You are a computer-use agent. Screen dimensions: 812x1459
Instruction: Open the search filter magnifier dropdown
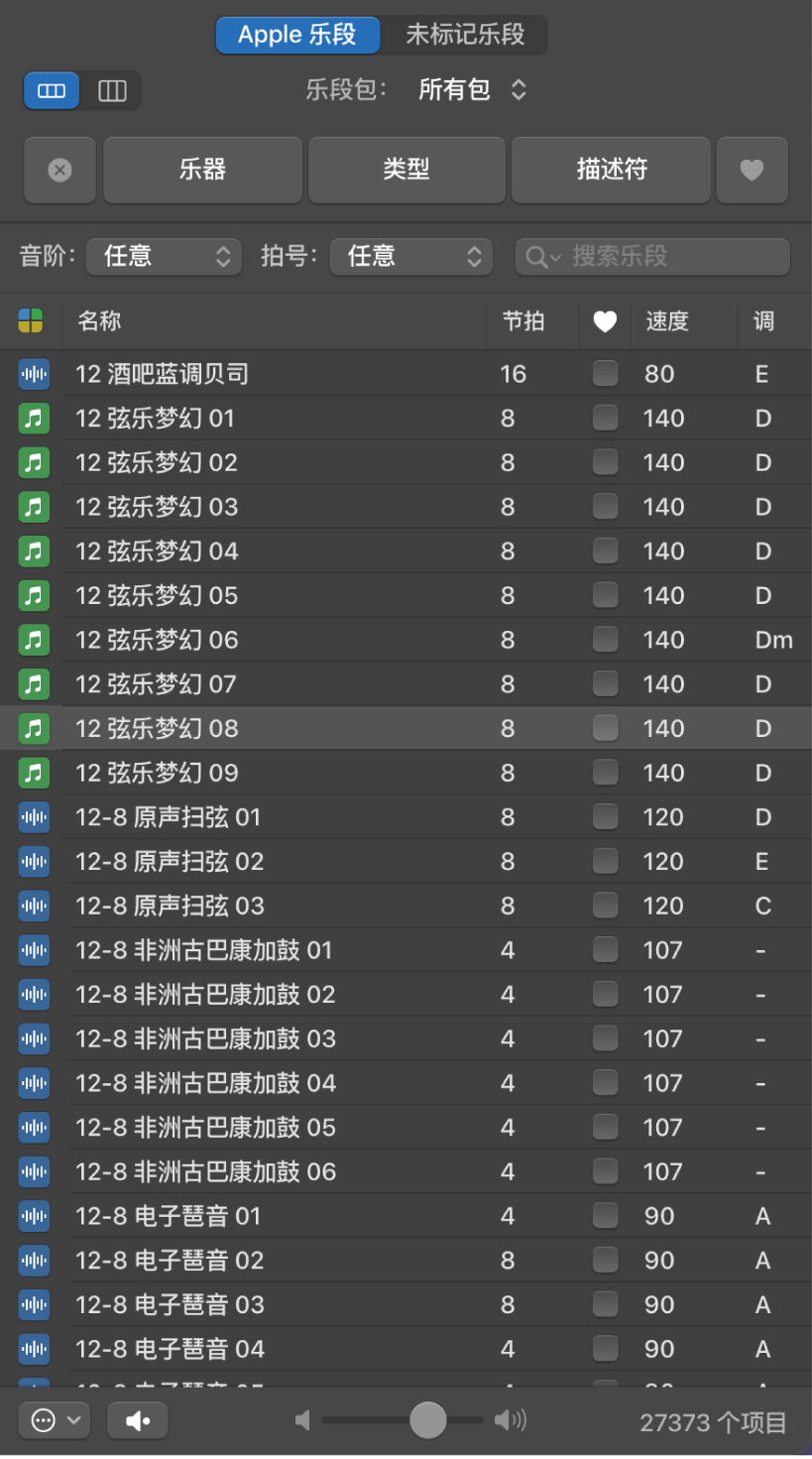543,257
